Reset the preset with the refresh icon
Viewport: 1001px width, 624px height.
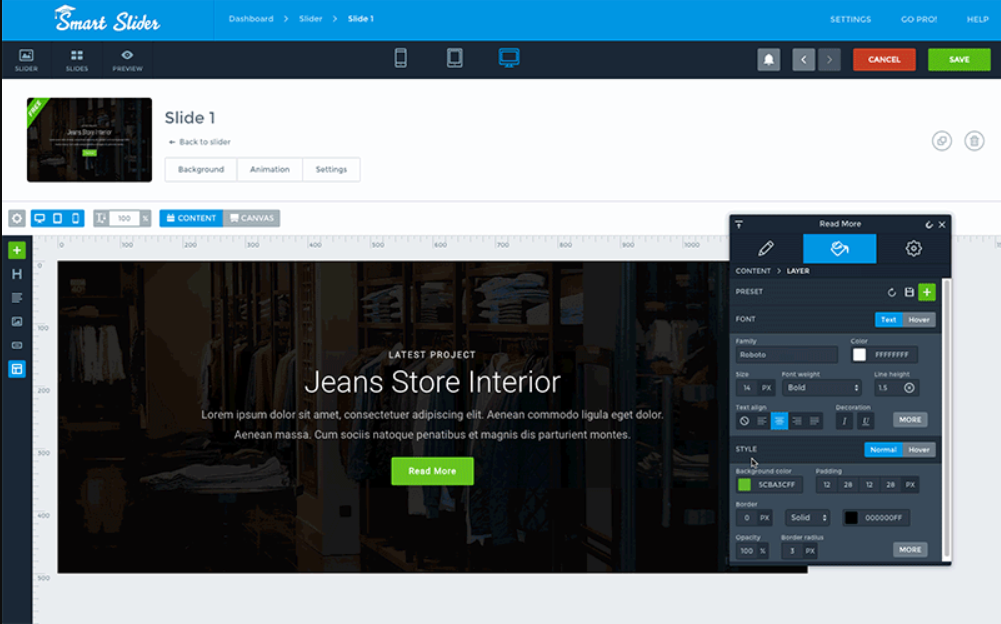[892, 293]
